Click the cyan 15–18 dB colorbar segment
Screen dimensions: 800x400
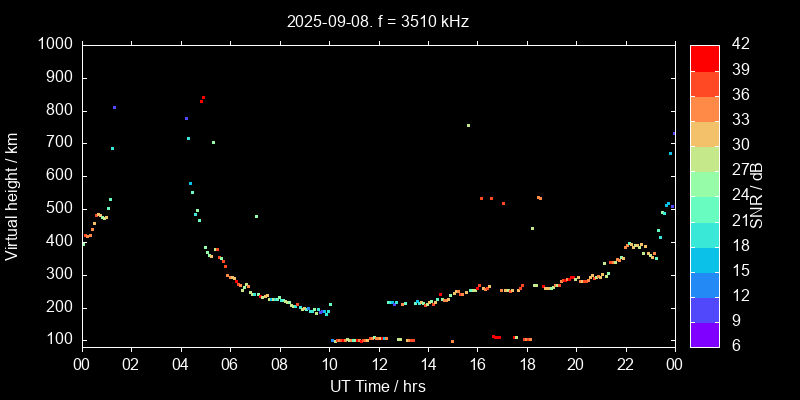coord(705,260)
